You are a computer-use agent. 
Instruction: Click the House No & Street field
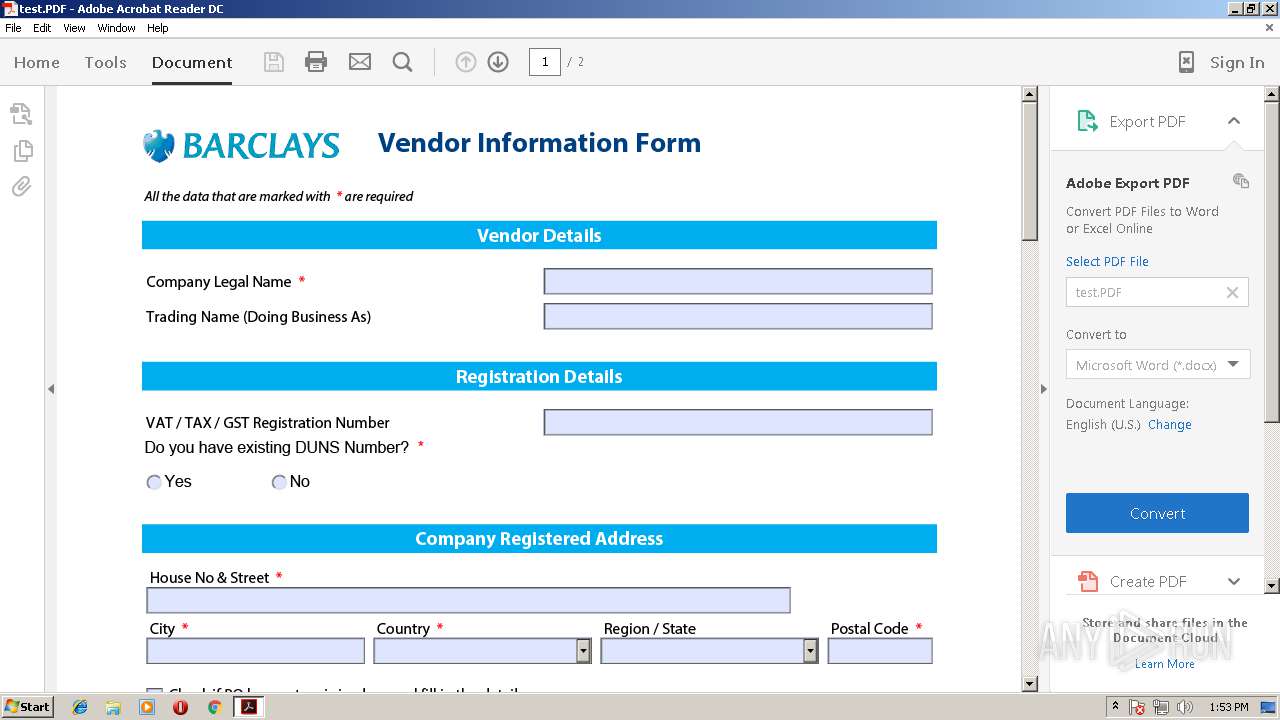point(468,600)
